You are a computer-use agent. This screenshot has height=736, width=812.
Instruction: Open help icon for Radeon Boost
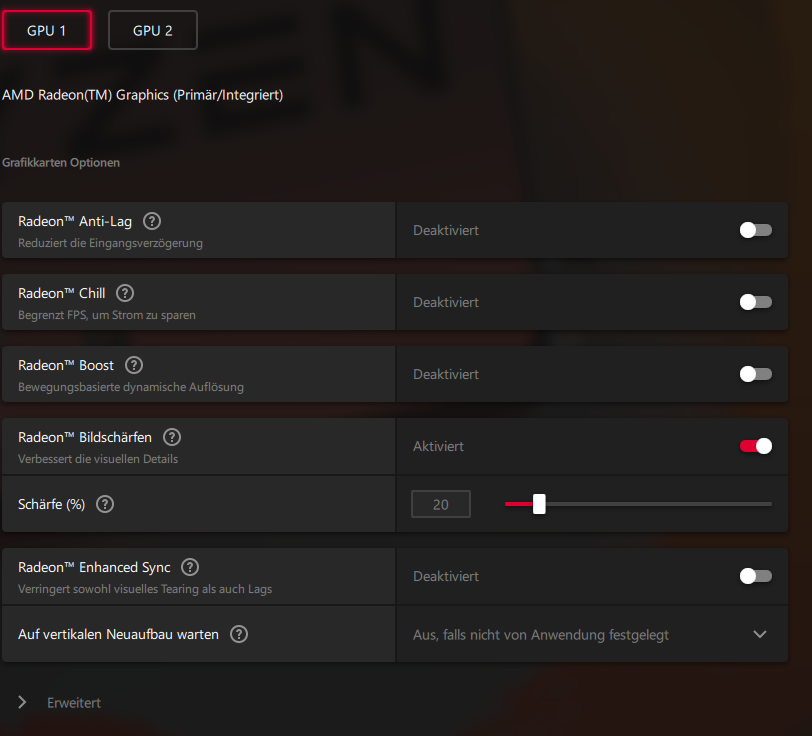pyautogui.click(x=134, y=365)
